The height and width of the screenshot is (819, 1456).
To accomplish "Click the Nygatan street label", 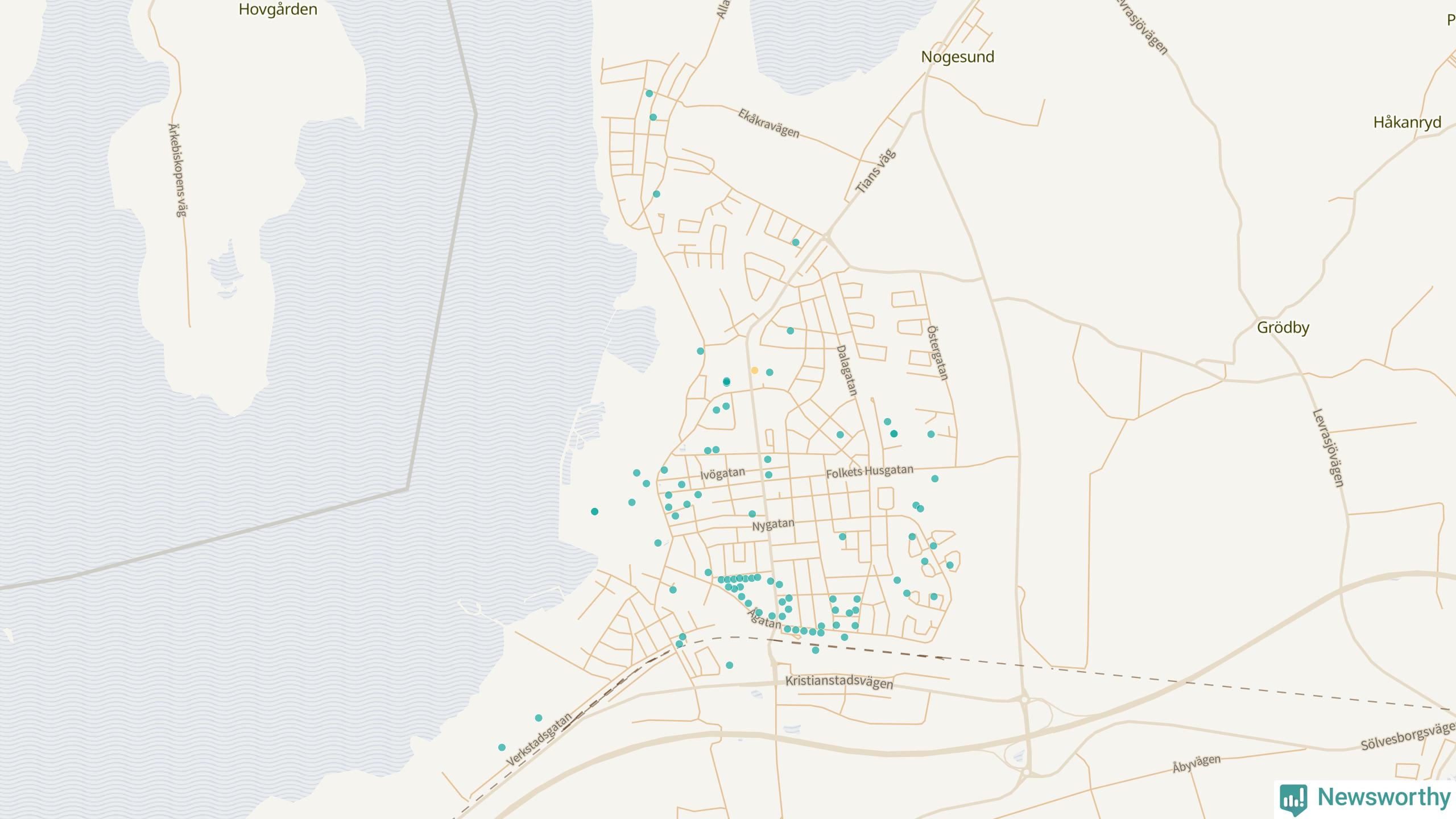I will 773,524.
